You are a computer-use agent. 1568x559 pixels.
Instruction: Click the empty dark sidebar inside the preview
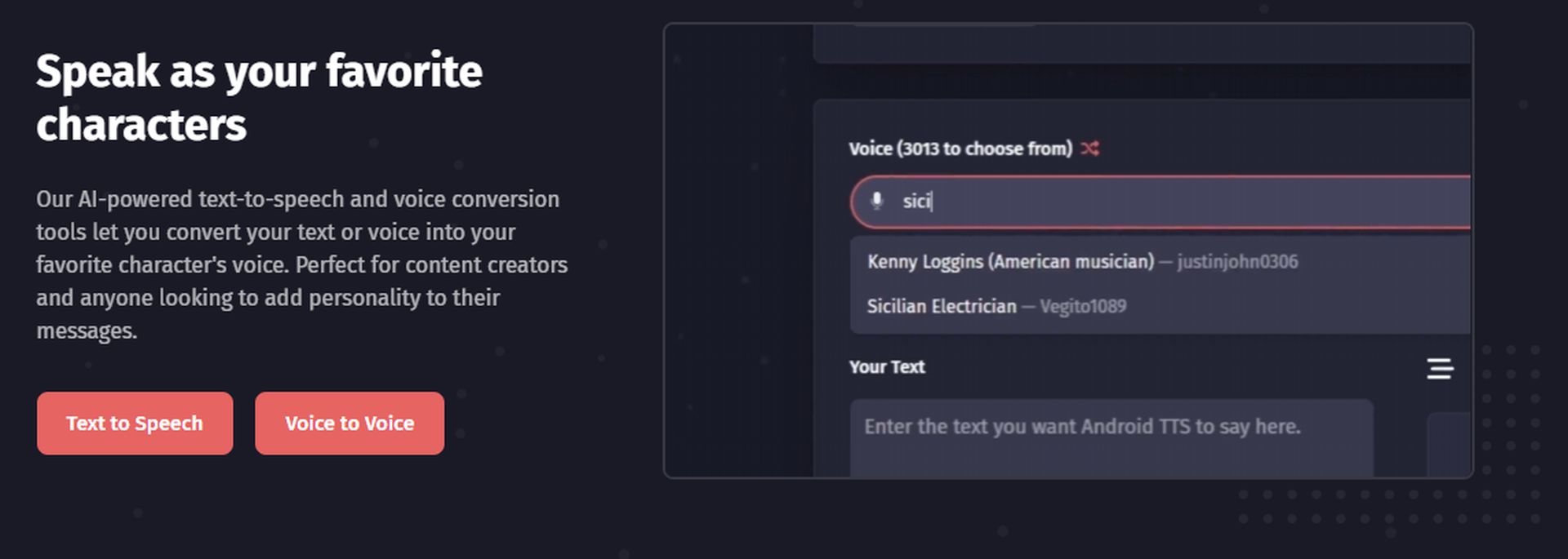pos(739,251)
